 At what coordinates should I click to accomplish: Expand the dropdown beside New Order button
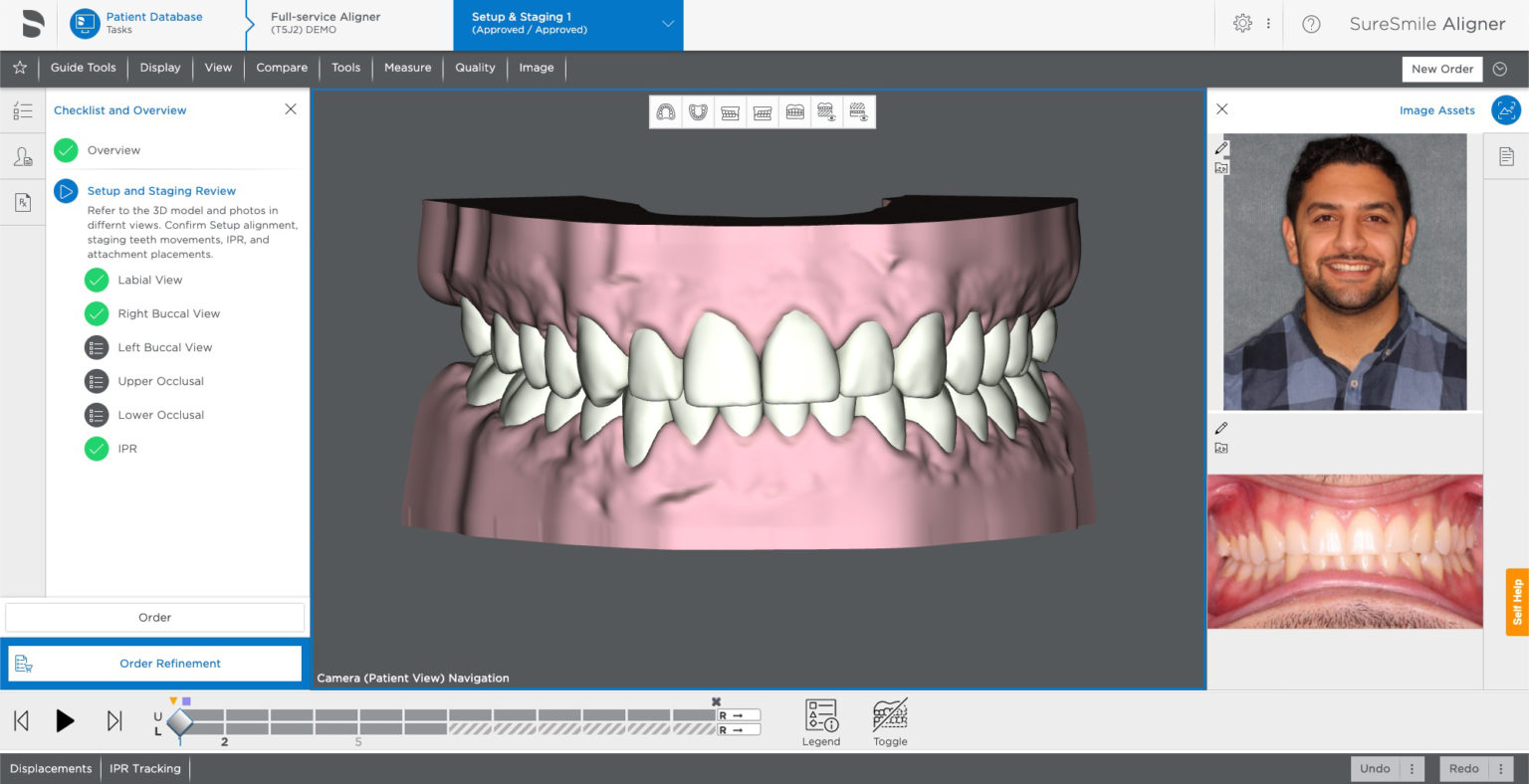(1499, 69)
